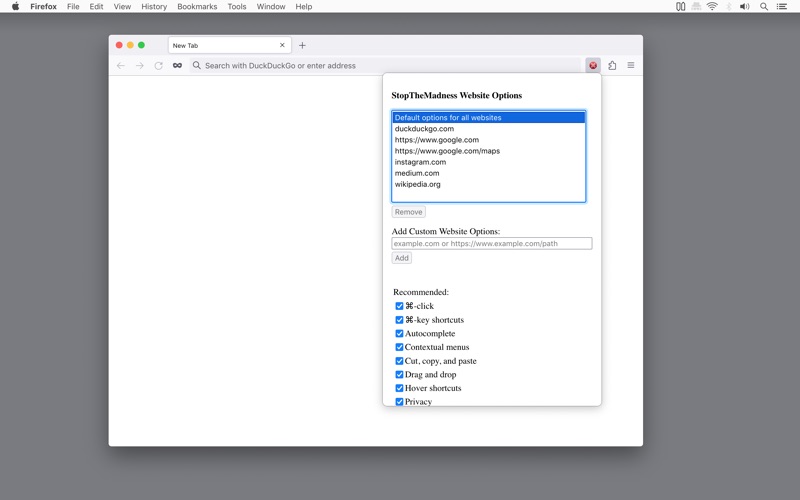Click the custom website options input field
This screenshot has width=800, height=500.
click(492, 243)
